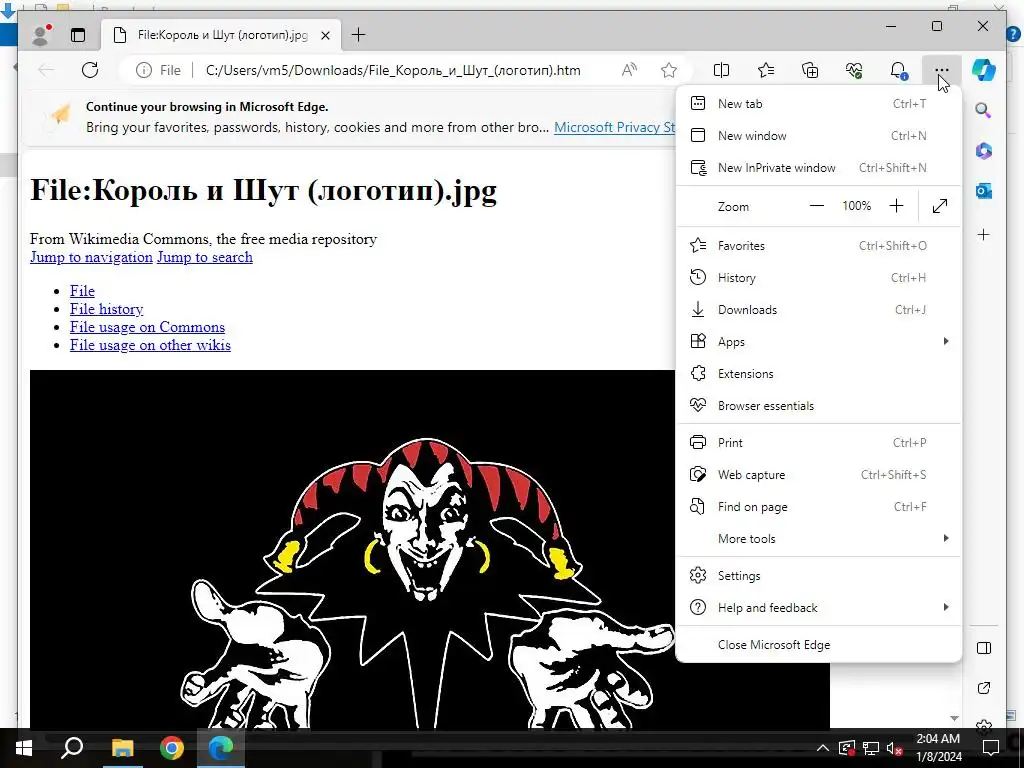The width and height of the screenshot is (1024, 768).
Task: Open the File link in list
Action: click(x=82, y=291)
